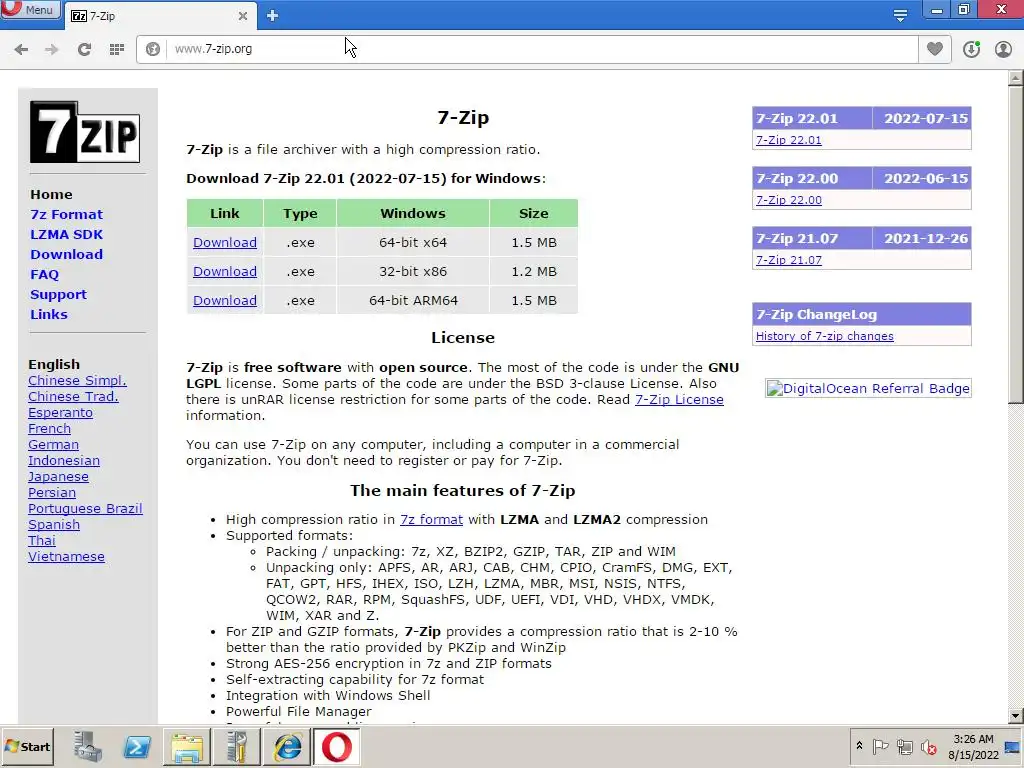Open the Windows Start button
1024x768 pixels.
point(28,746)
